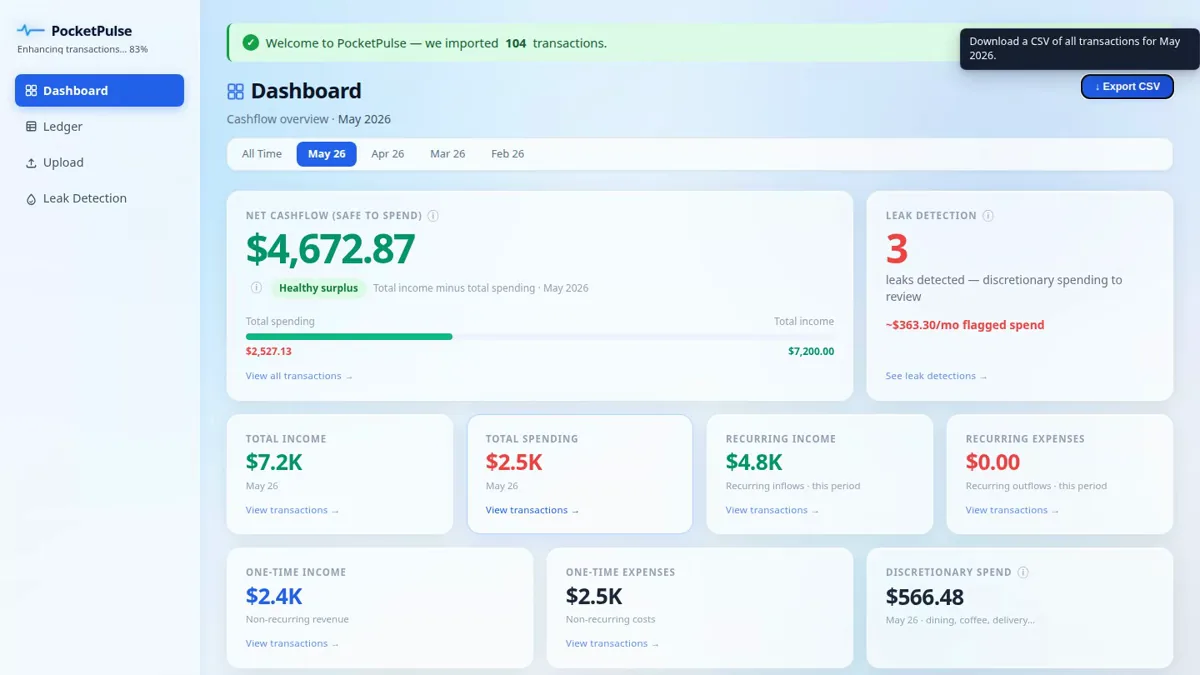
Task: Click the $7.2K Total Income figure
Action: pos(274,462)
